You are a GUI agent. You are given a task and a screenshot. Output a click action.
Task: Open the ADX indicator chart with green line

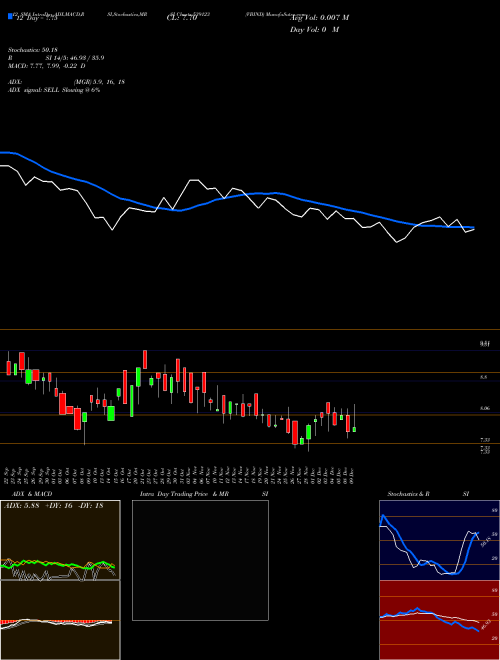click(x=60, y=540)
